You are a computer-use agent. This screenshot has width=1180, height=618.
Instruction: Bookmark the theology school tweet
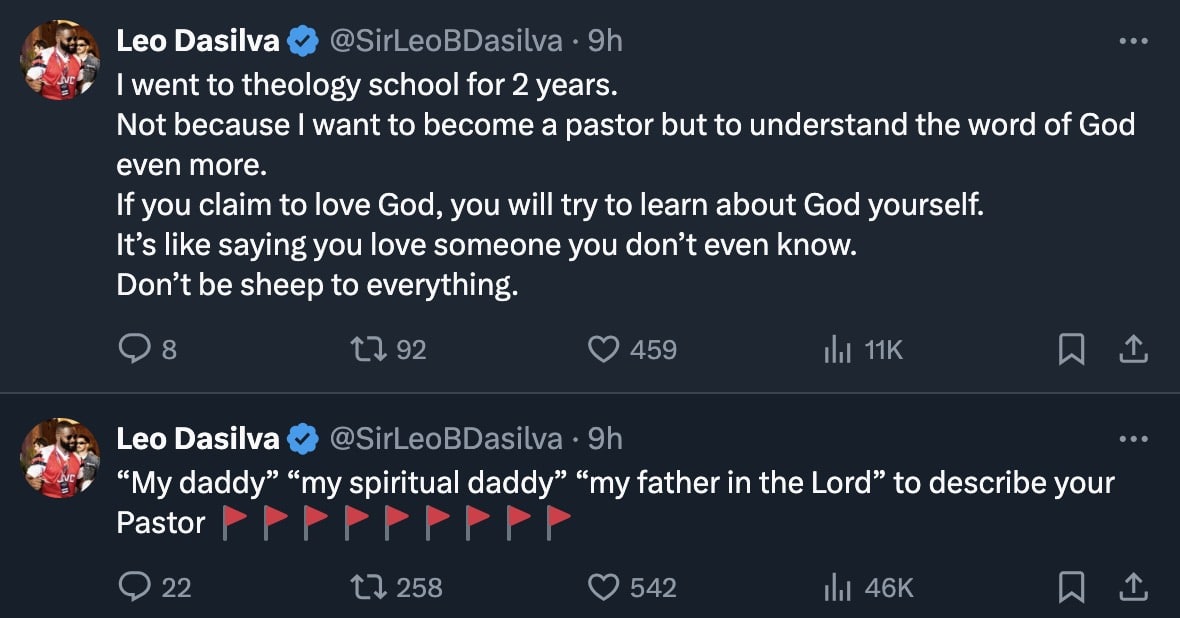(x=1071, y=349)
